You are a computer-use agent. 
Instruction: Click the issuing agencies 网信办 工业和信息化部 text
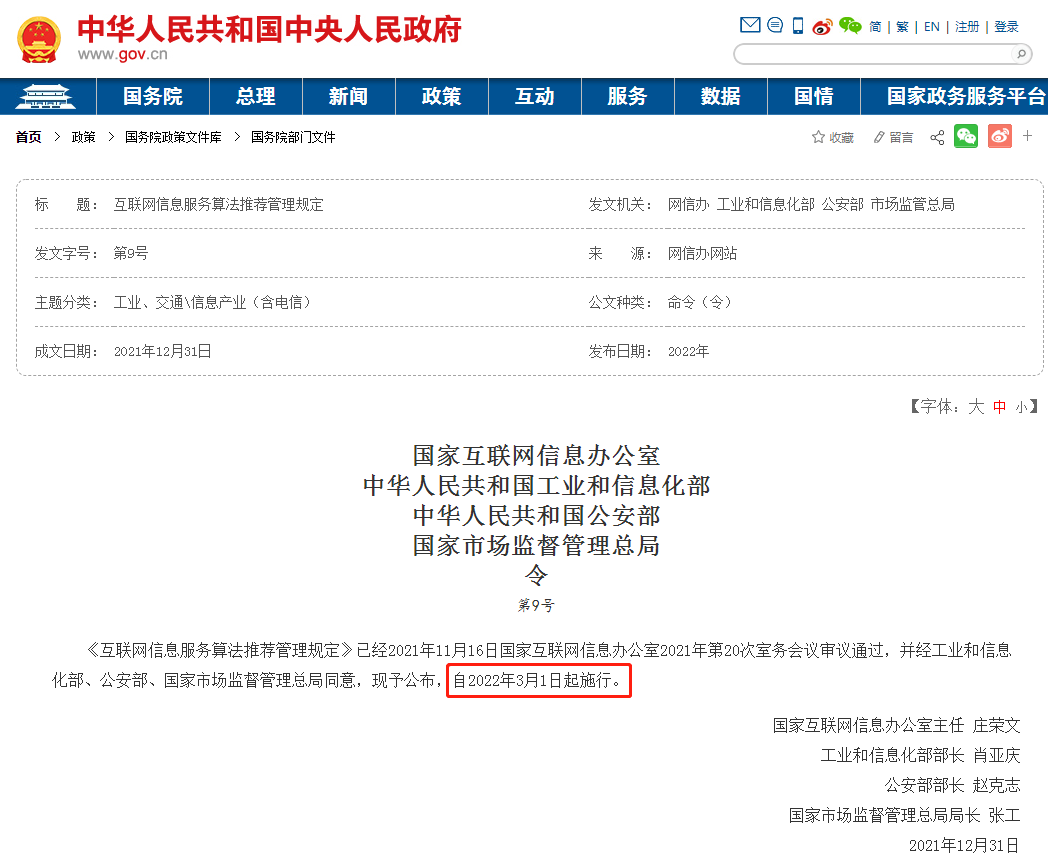click(741, 205)
